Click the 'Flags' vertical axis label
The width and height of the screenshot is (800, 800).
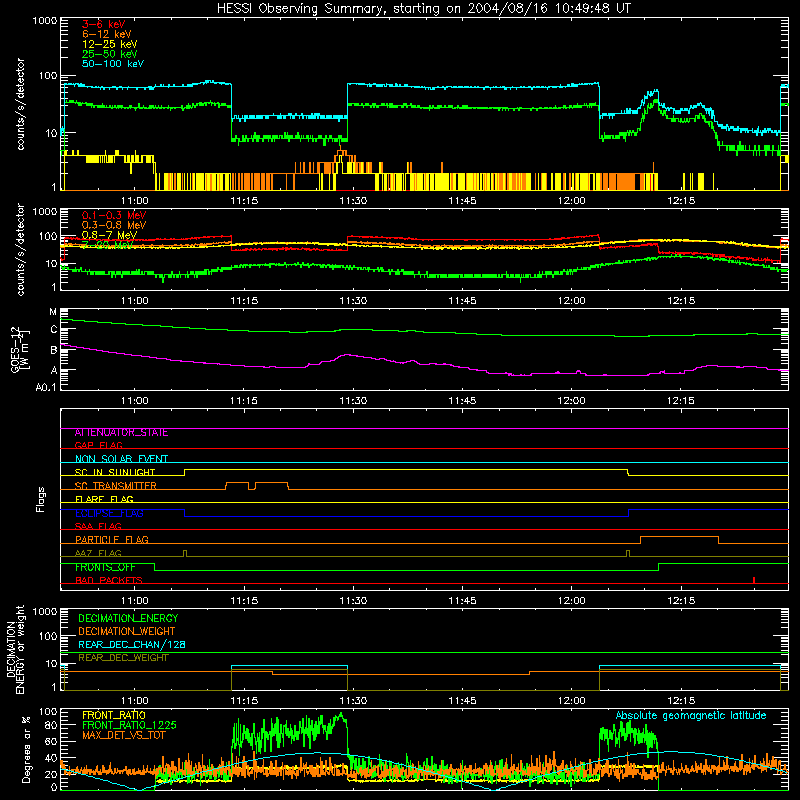pos(41,499)
